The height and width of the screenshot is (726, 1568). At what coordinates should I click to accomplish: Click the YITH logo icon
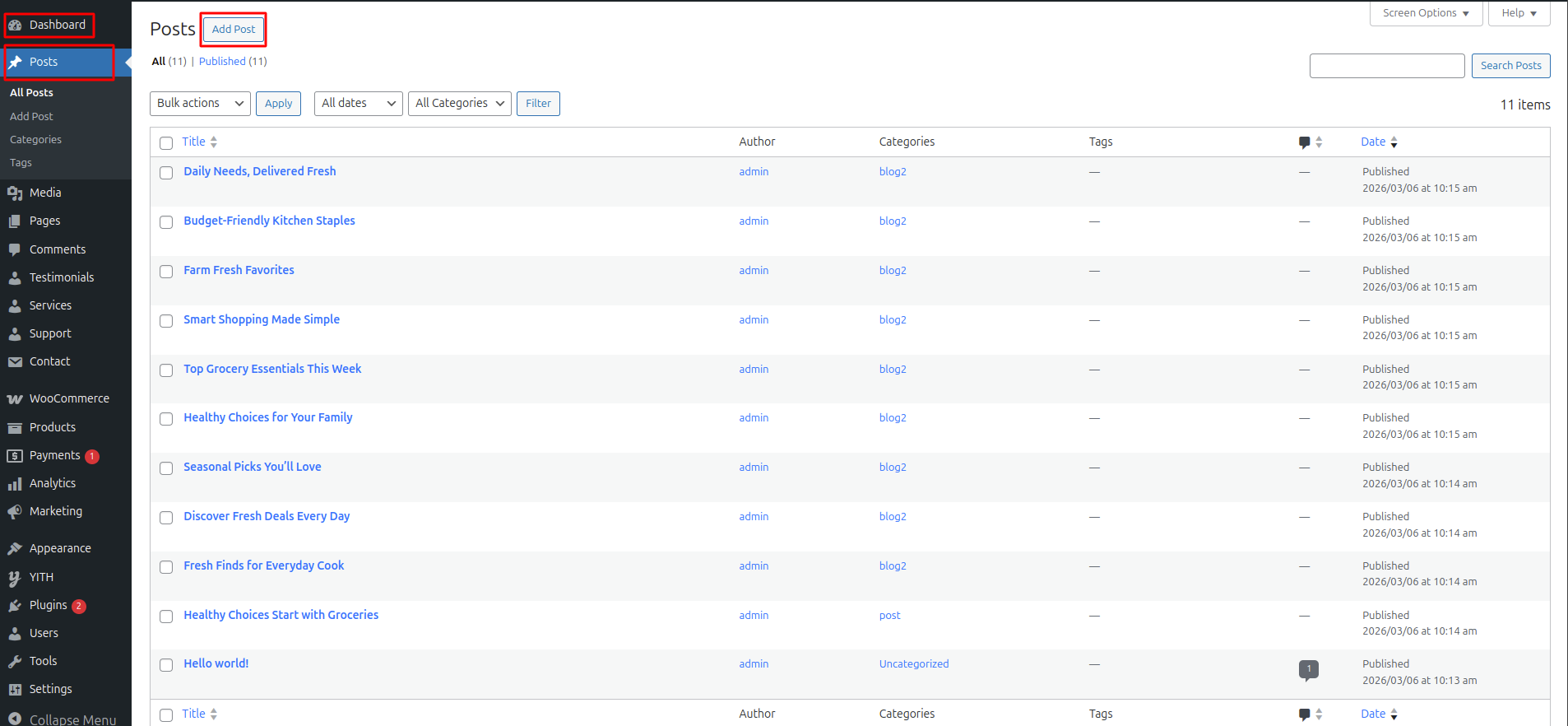point(15,578)
